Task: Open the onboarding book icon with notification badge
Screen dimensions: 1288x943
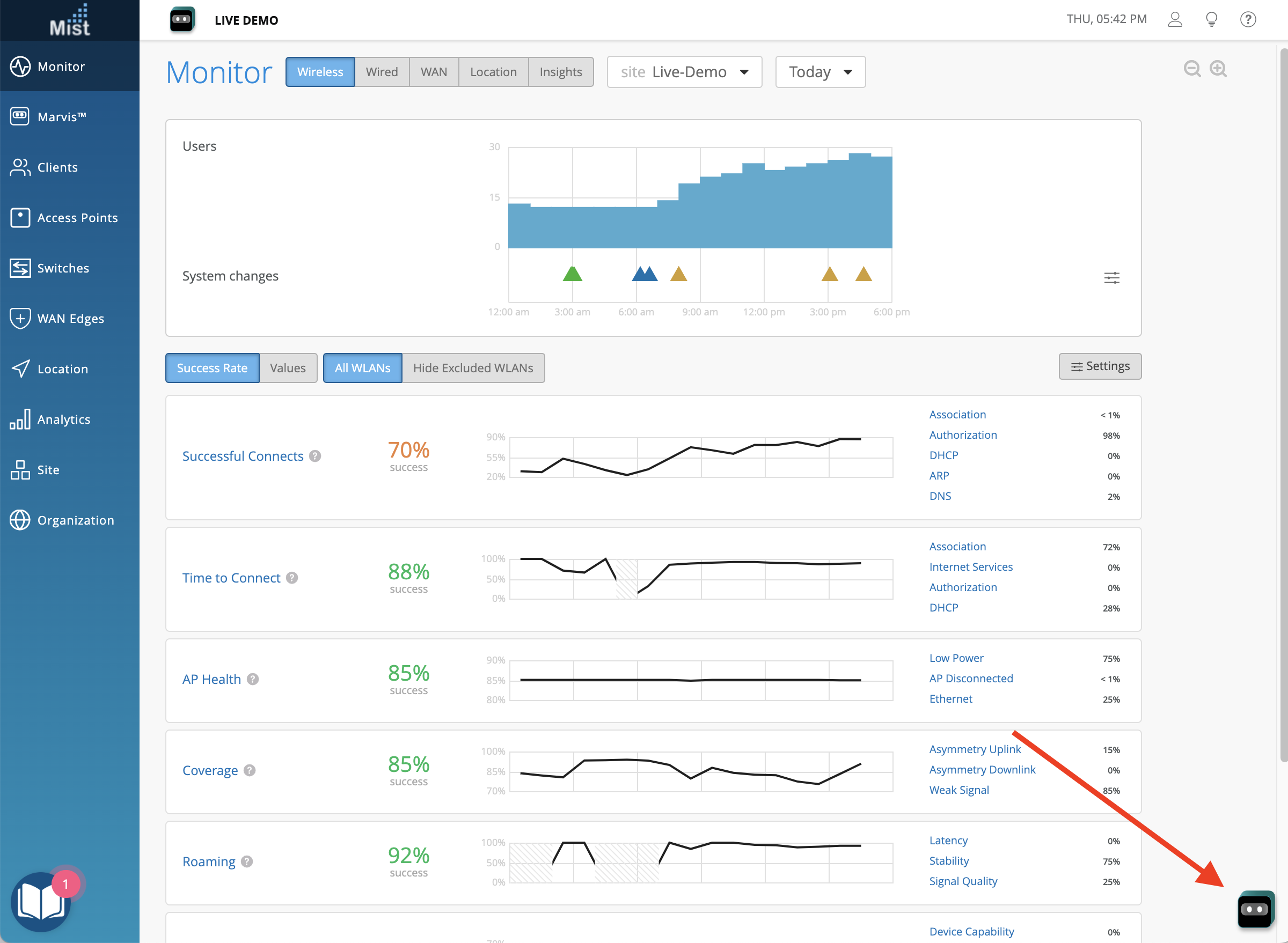Action: [x=40, y=902]
